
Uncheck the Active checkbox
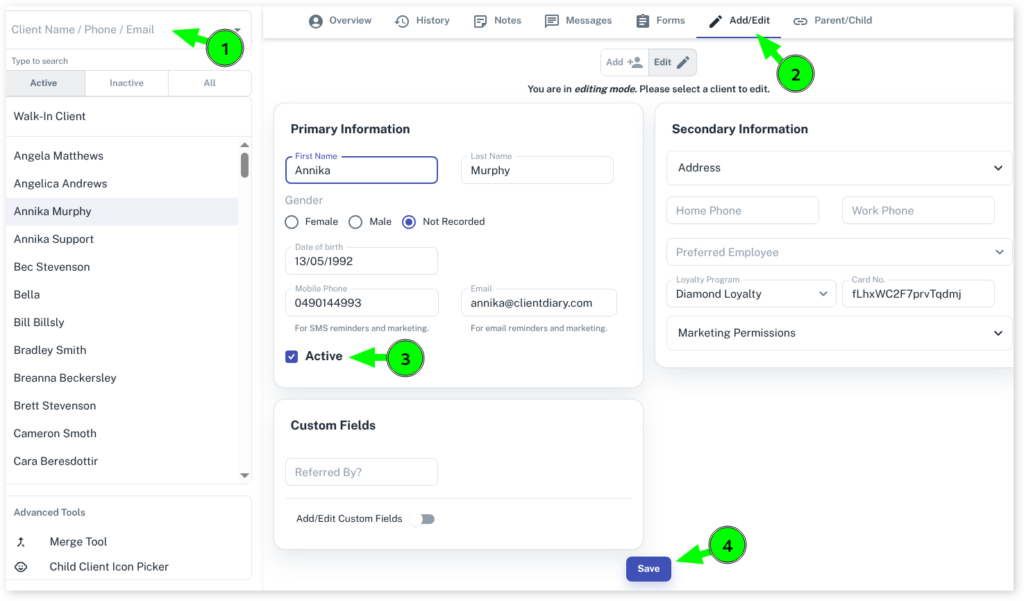(292, 357)
